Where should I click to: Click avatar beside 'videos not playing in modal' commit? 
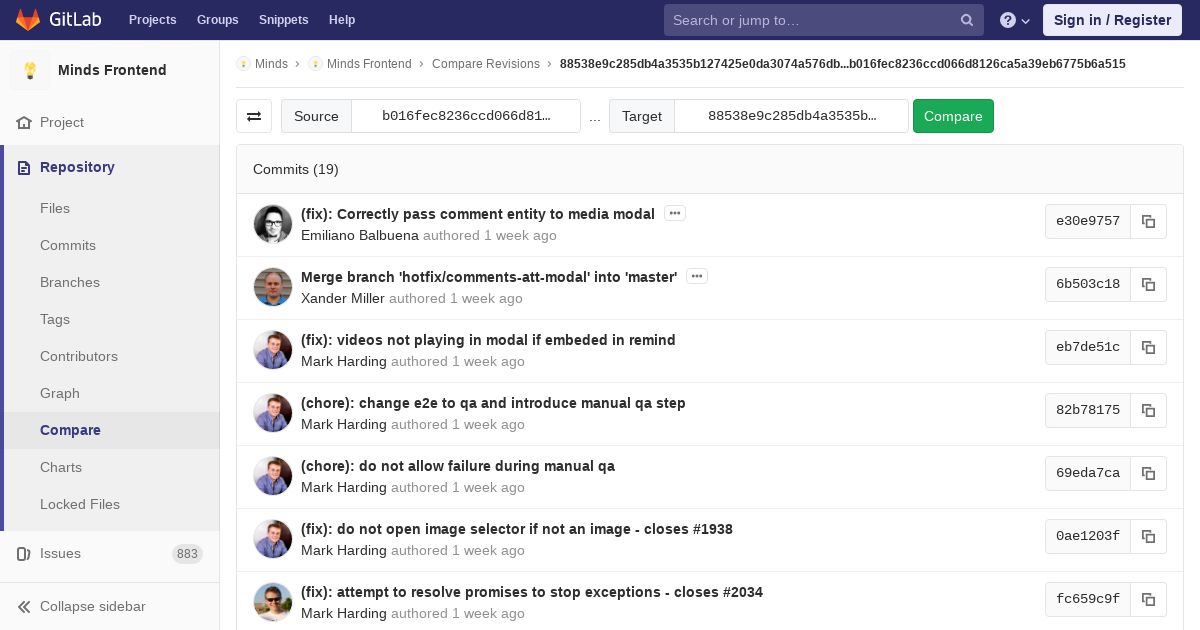coord(273,350)
